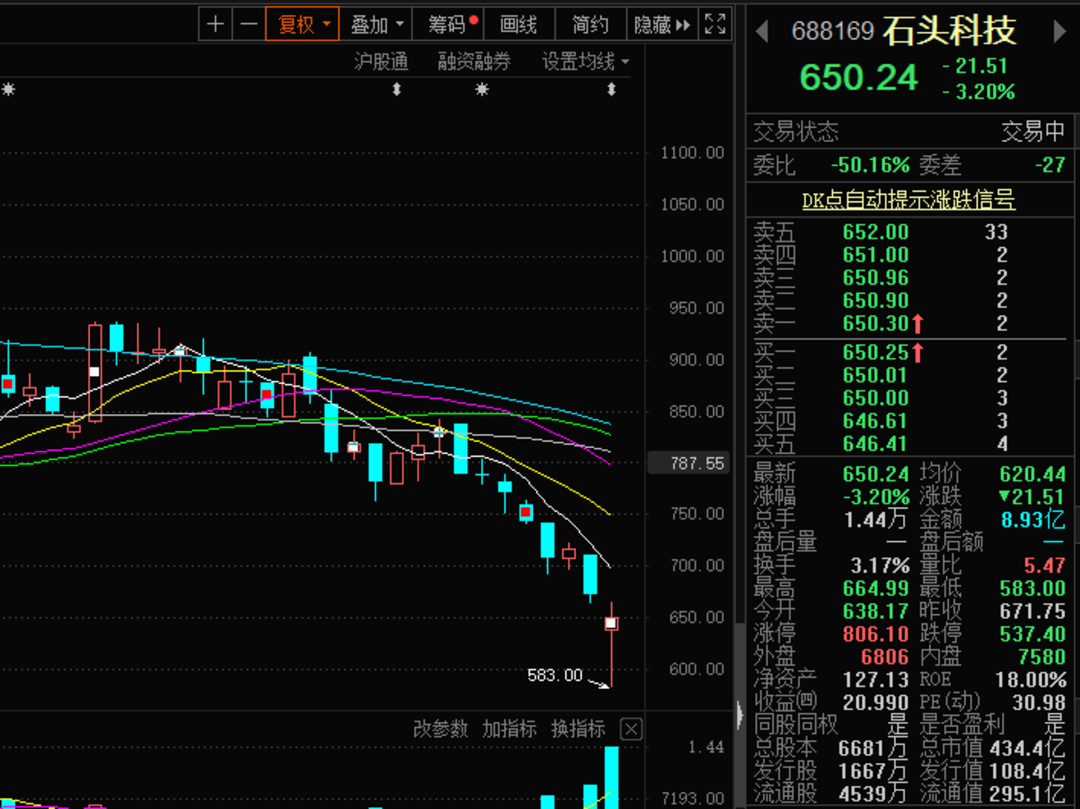The height and width of the screenshot is (809, 1080).
Task: Open the DK点自动提示涨跌信号 link
Action: pyautogui.click(x=908, y=200)
